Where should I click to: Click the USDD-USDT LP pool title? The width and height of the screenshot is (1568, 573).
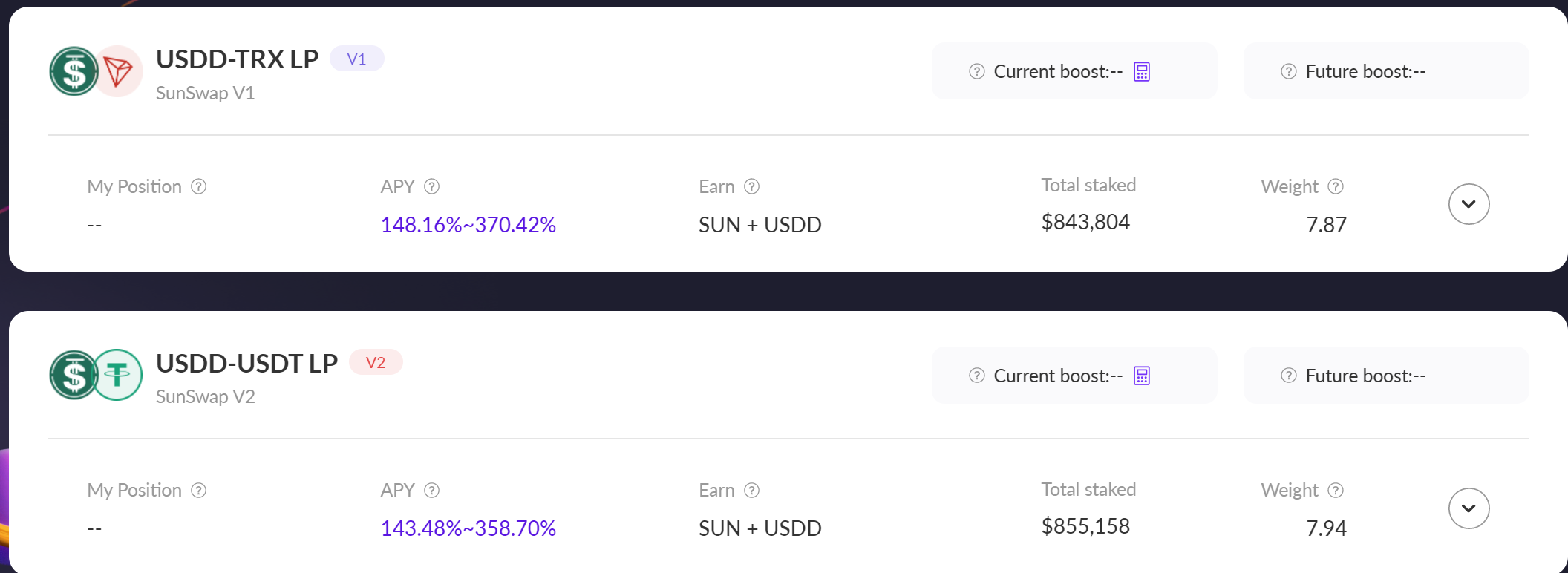click(x=246, y=364)
